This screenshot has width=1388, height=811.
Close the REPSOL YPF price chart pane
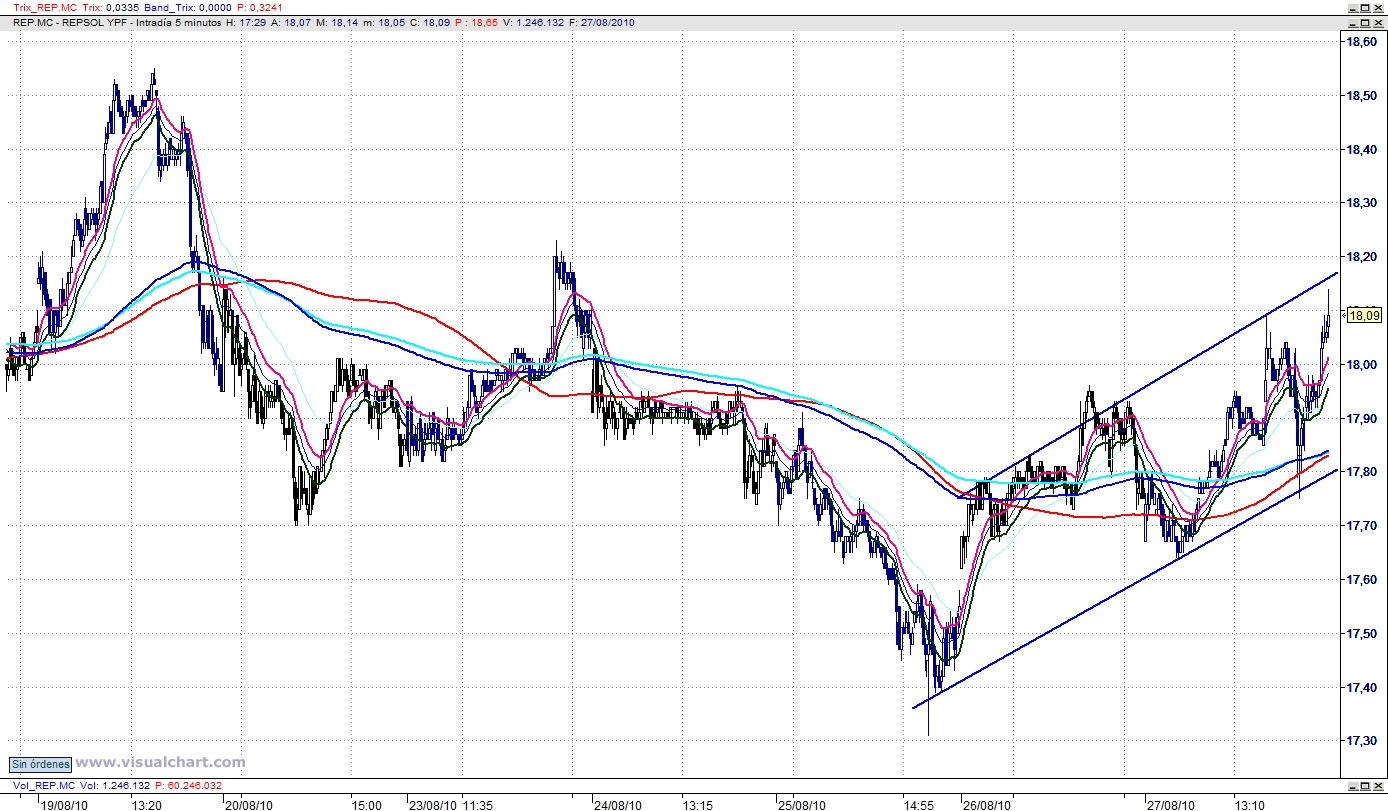[1378, 22]
